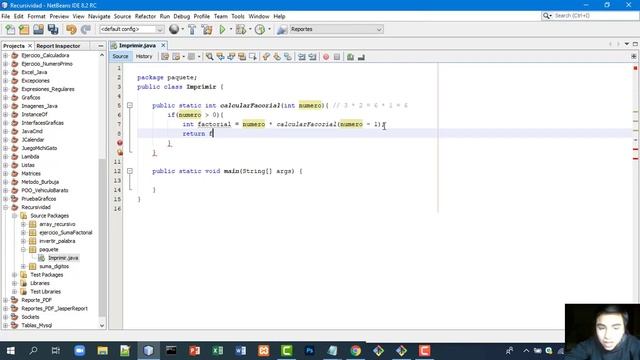This screenshot has height=360, width=640.
Task: Click the Shift Line Left icon
Action: click(302, 57)
